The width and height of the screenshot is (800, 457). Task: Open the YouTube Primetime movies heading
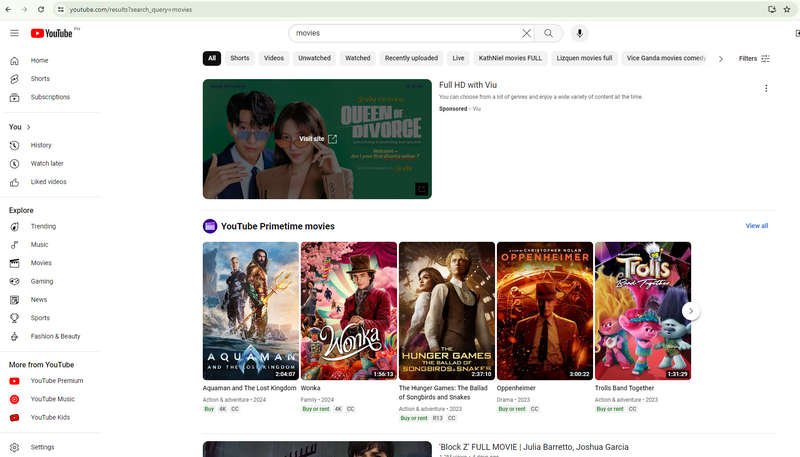[278, 226]
